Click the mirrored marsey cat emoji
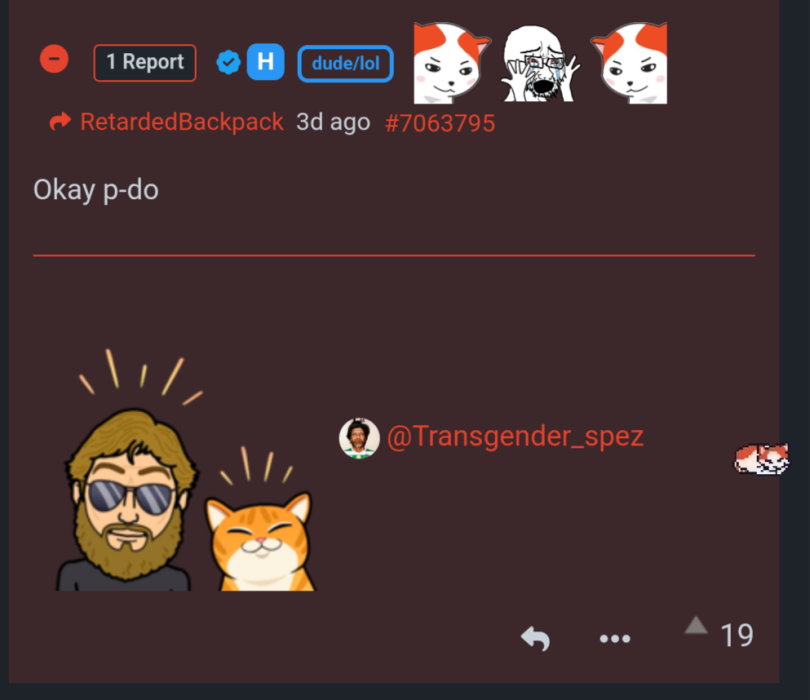This screenshot has width=810, height=700. tap(629, 63)
